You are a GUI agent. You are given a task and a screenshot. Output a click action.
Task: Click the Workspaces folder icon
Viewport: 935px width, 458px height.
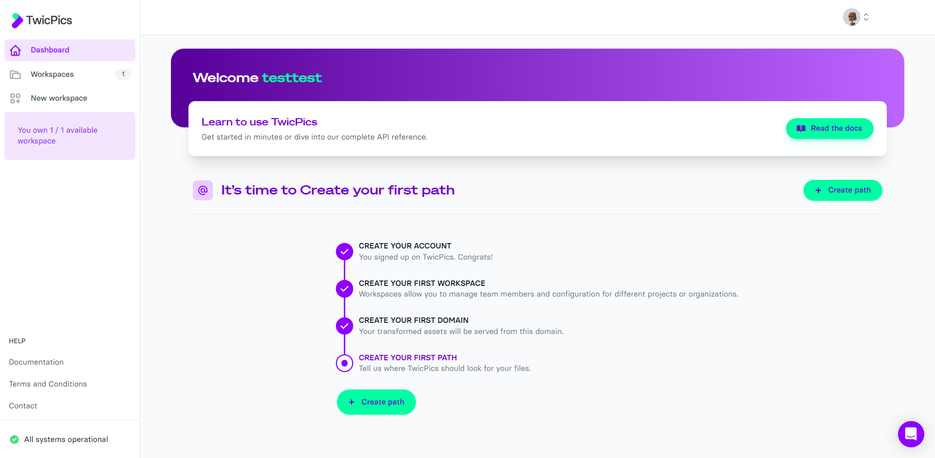click(15, 74)
